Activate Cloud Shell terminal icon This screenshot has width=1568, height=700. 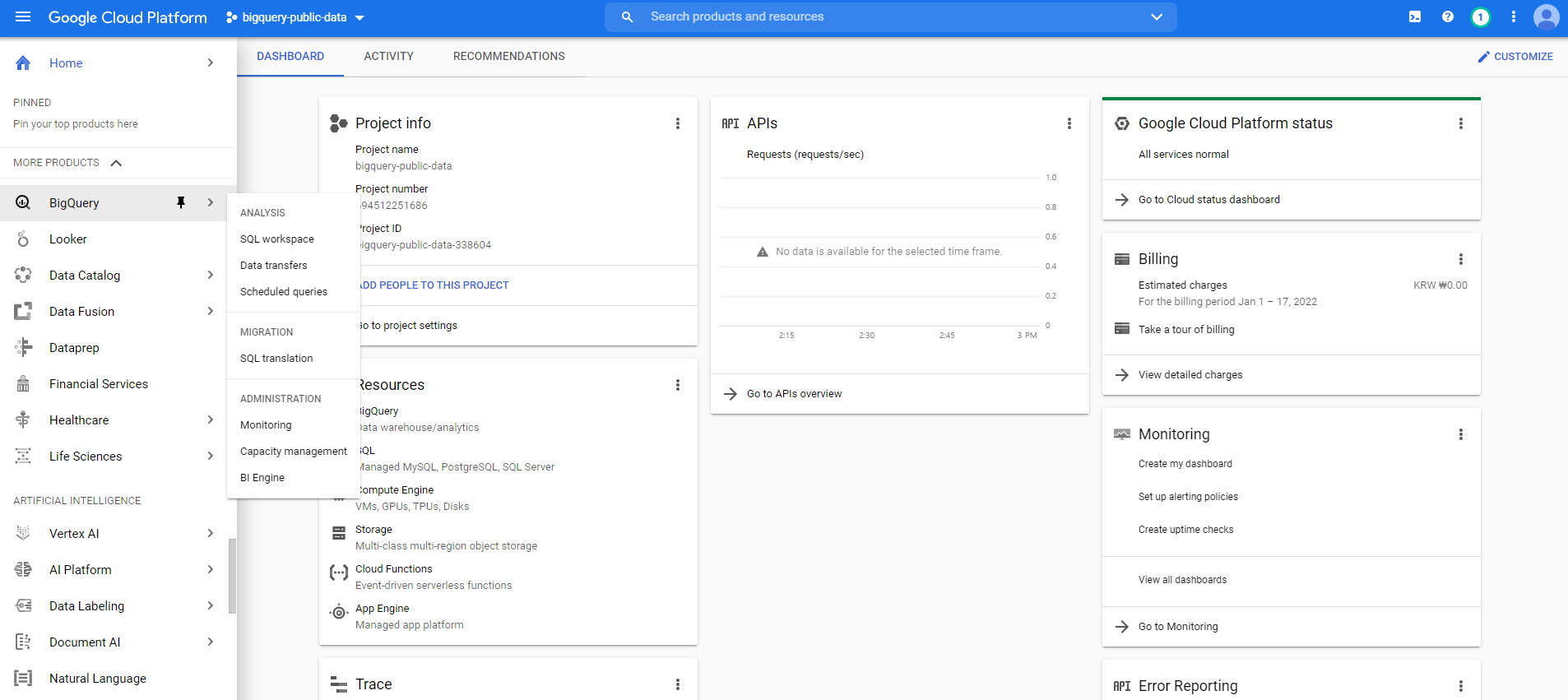tap(1415, 16)
